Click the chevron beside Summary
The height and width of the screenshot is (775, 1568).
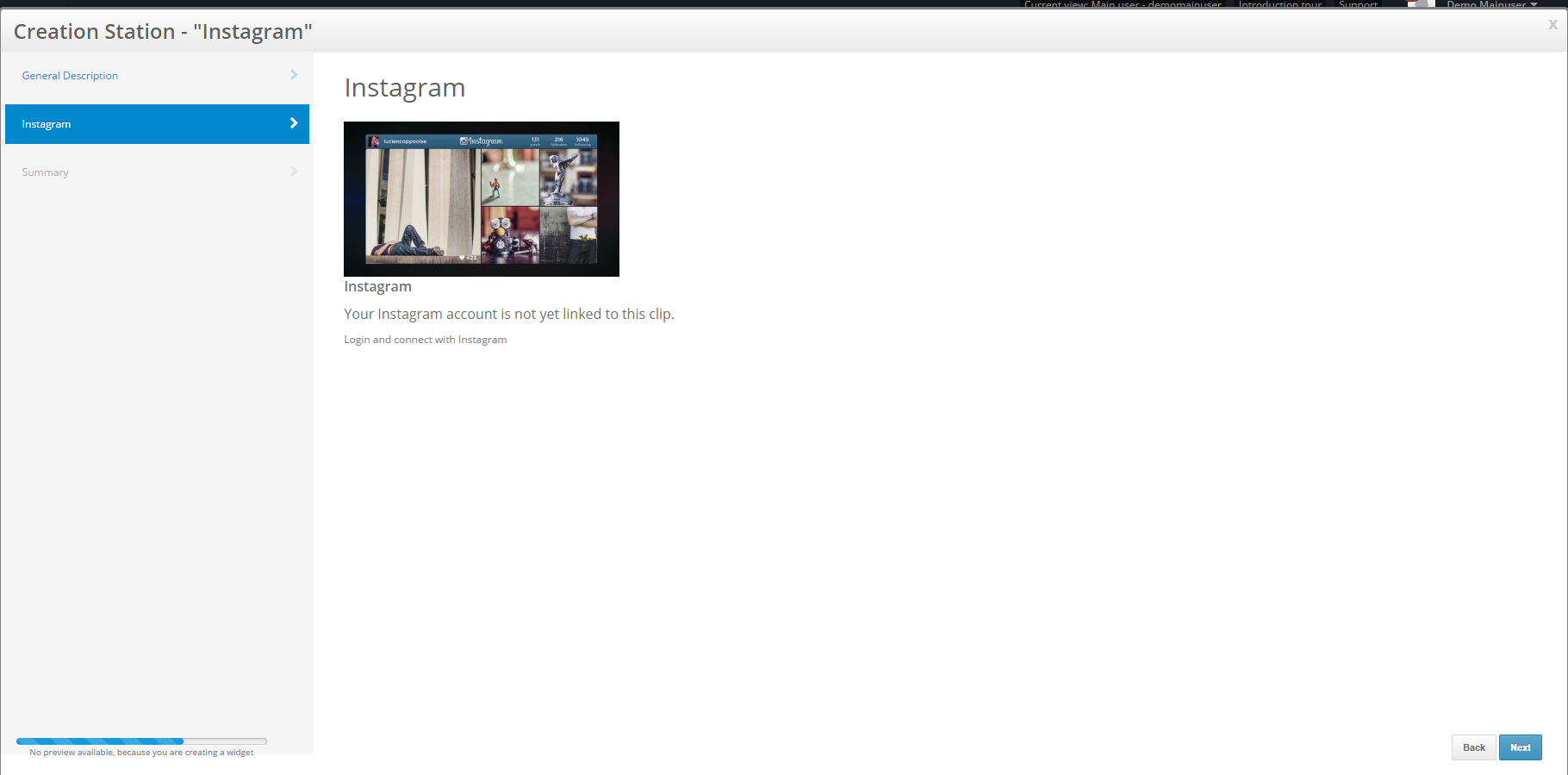point(294,172)
